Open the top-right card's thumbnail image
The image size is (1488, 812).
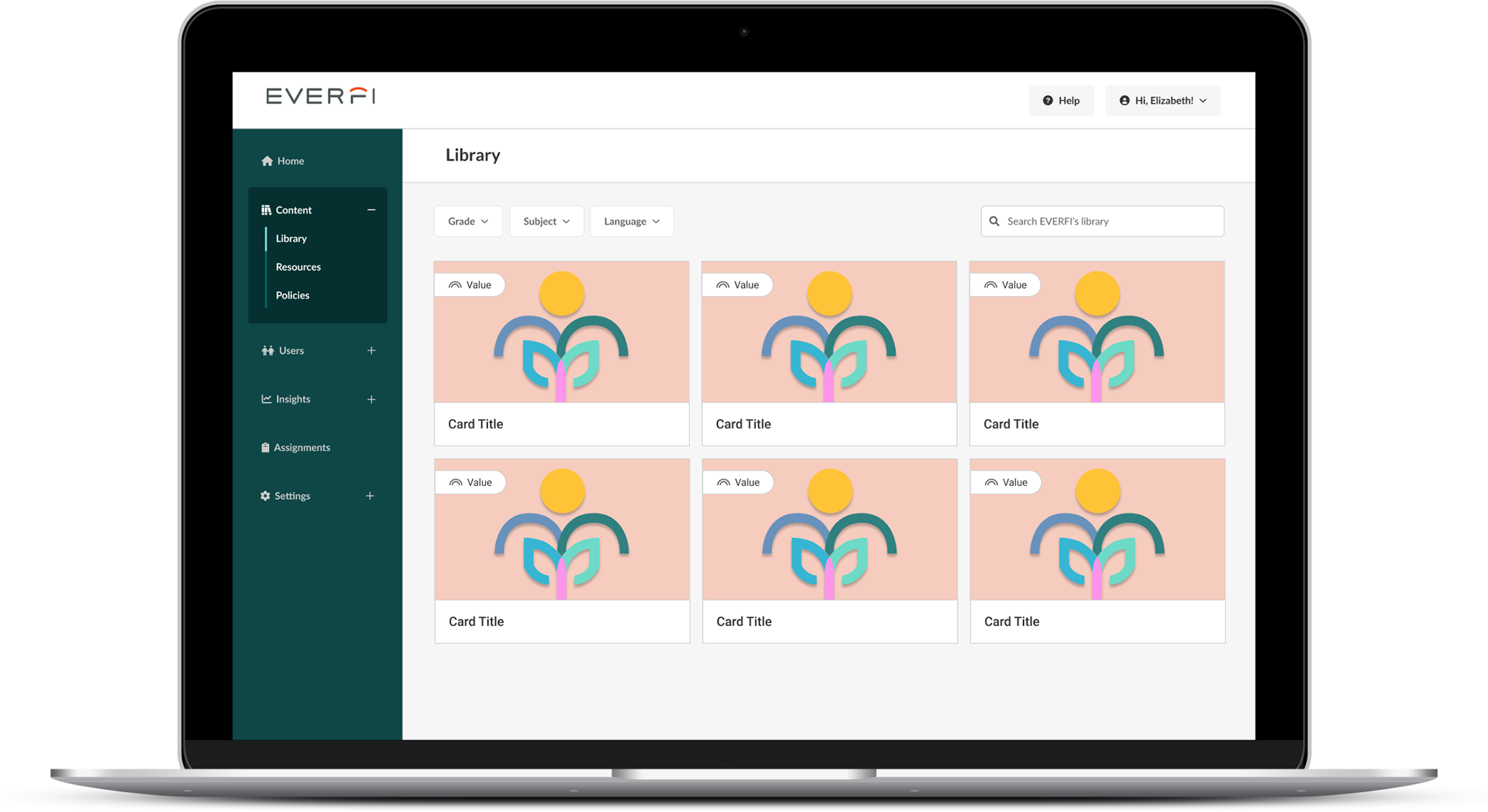click(1097, 332)
